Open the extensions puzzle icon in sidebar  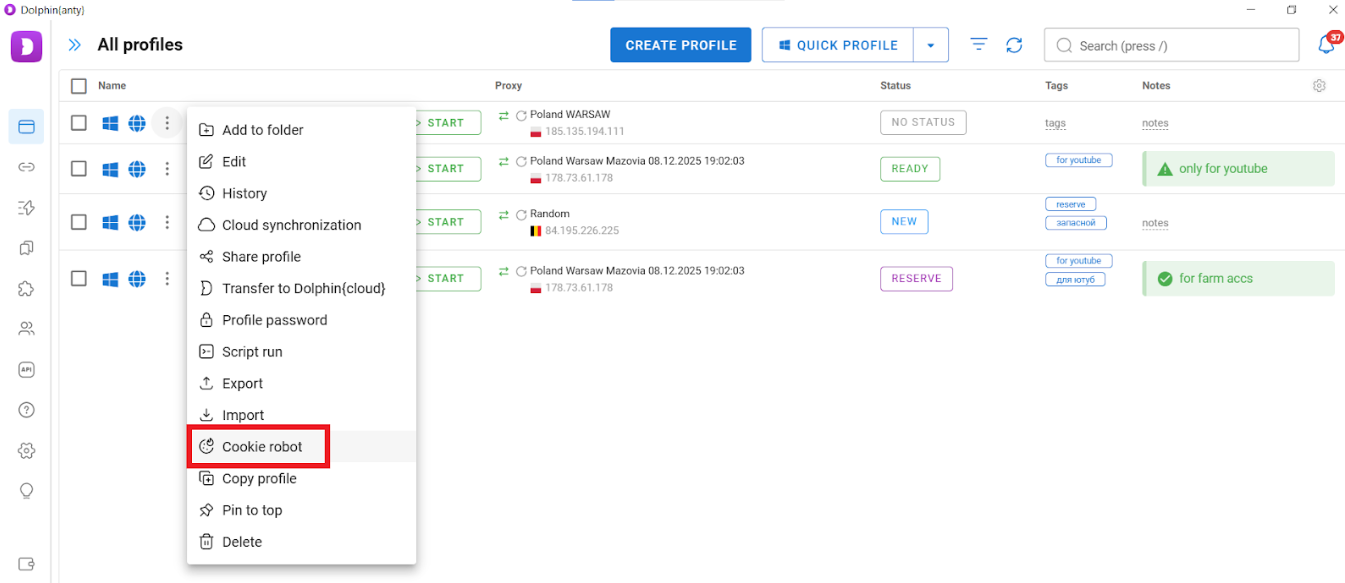tap(27, 288)
